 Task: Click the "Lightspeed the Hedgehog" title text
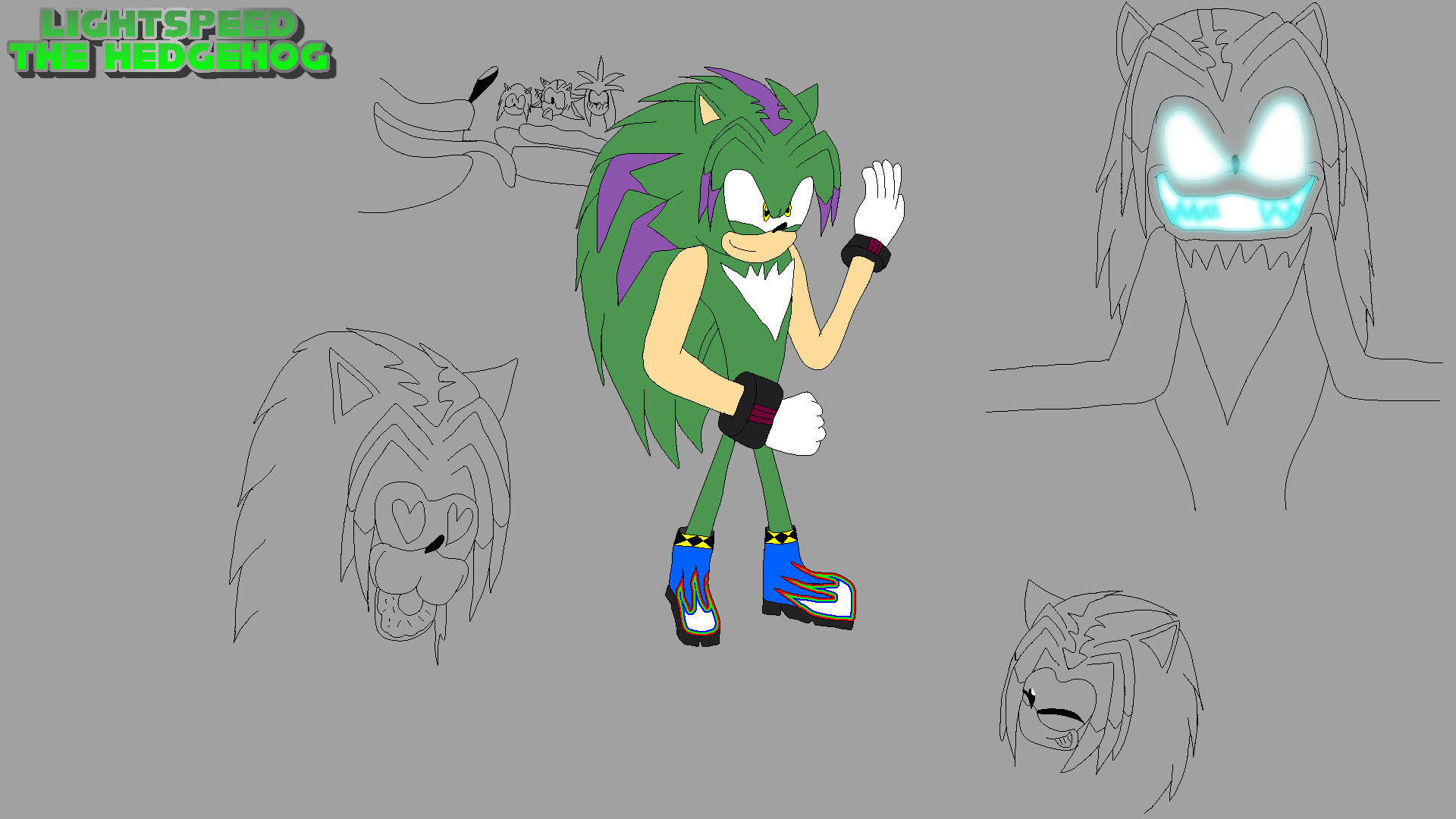coord(172,42)
